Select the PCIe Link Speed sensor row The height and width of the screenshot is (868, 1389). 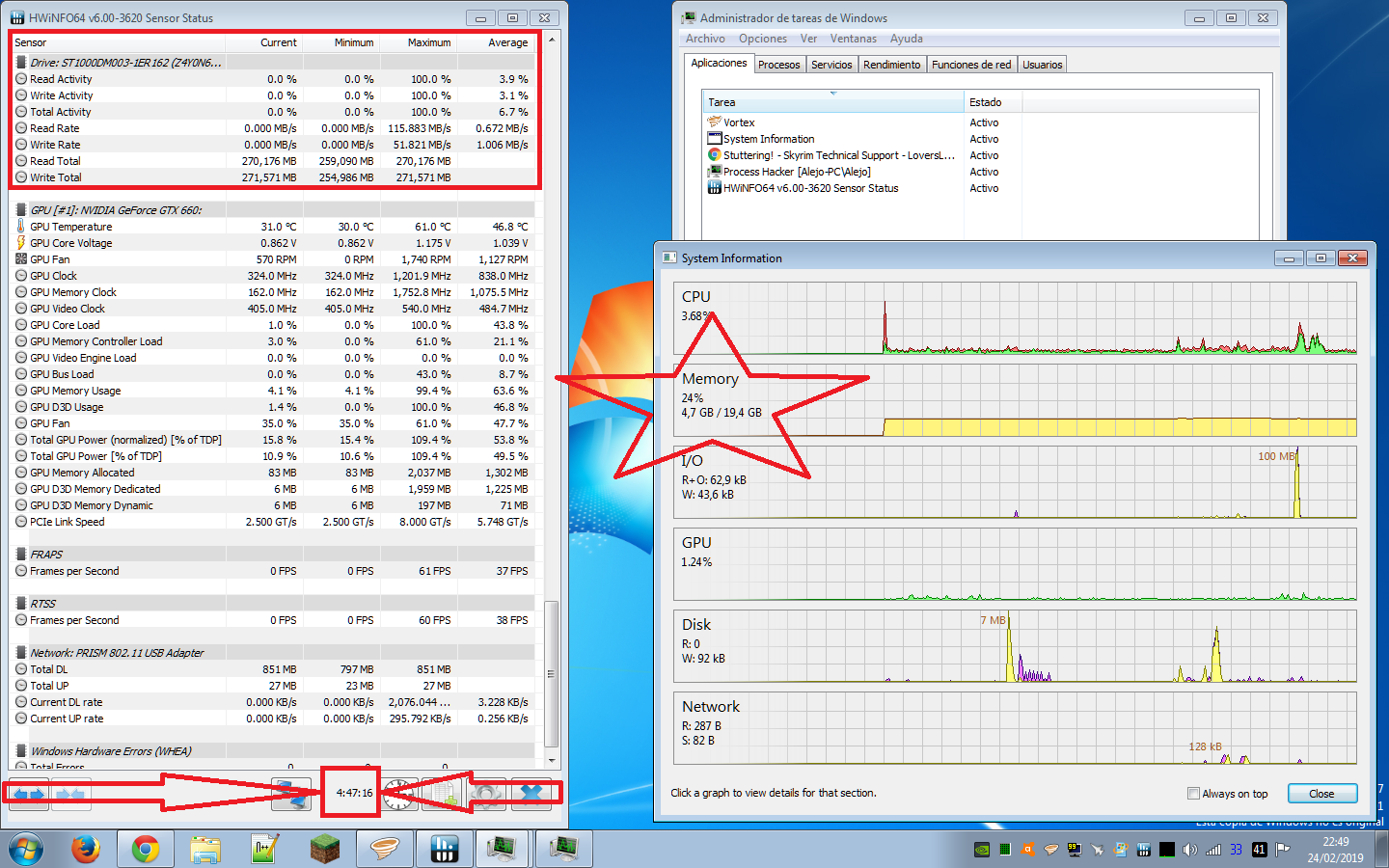[x=274, y=522]
